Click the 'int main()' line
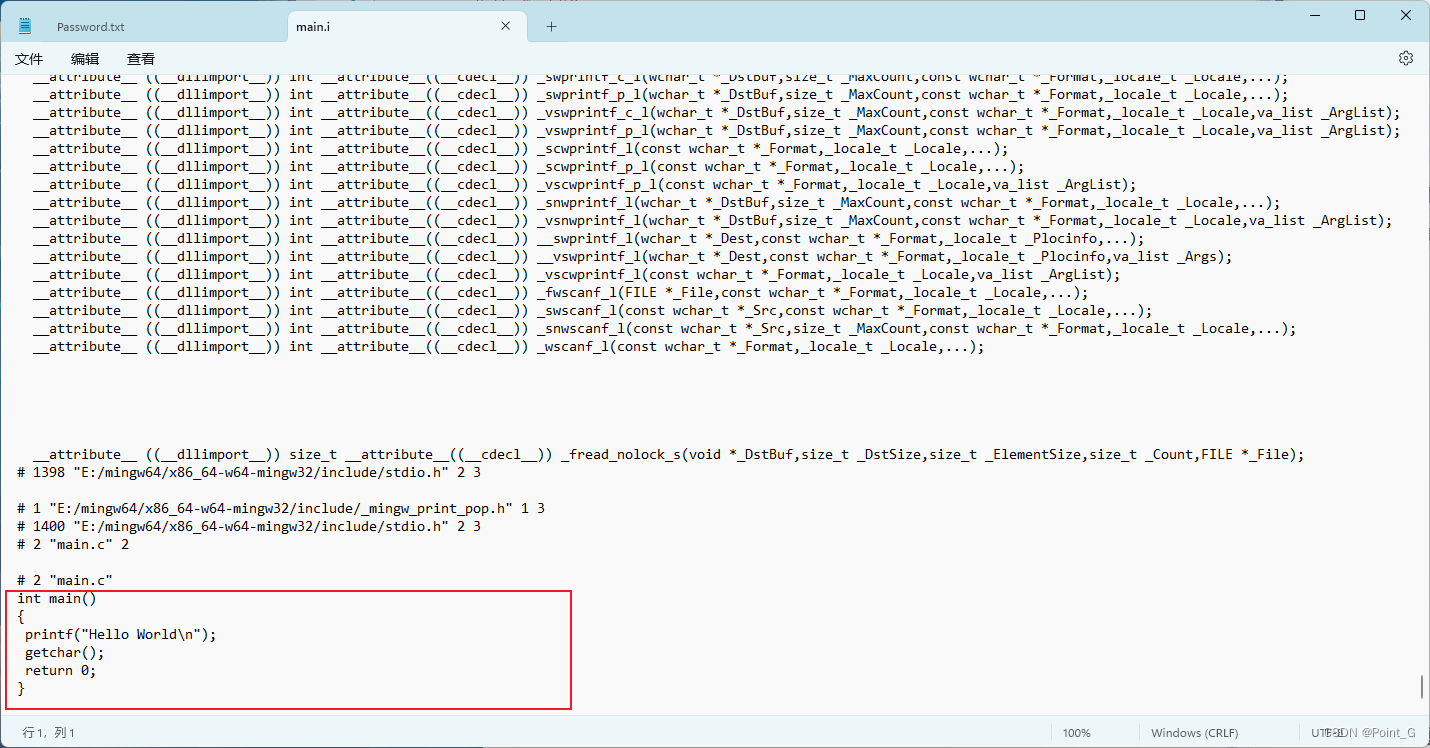 pyautogui.click(x=57, y=598)
